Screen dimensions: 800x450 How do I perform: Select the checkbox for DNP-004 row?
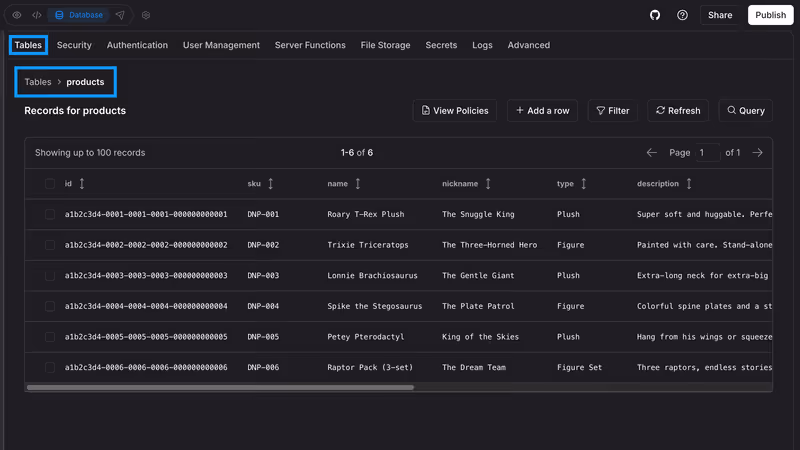49,306
